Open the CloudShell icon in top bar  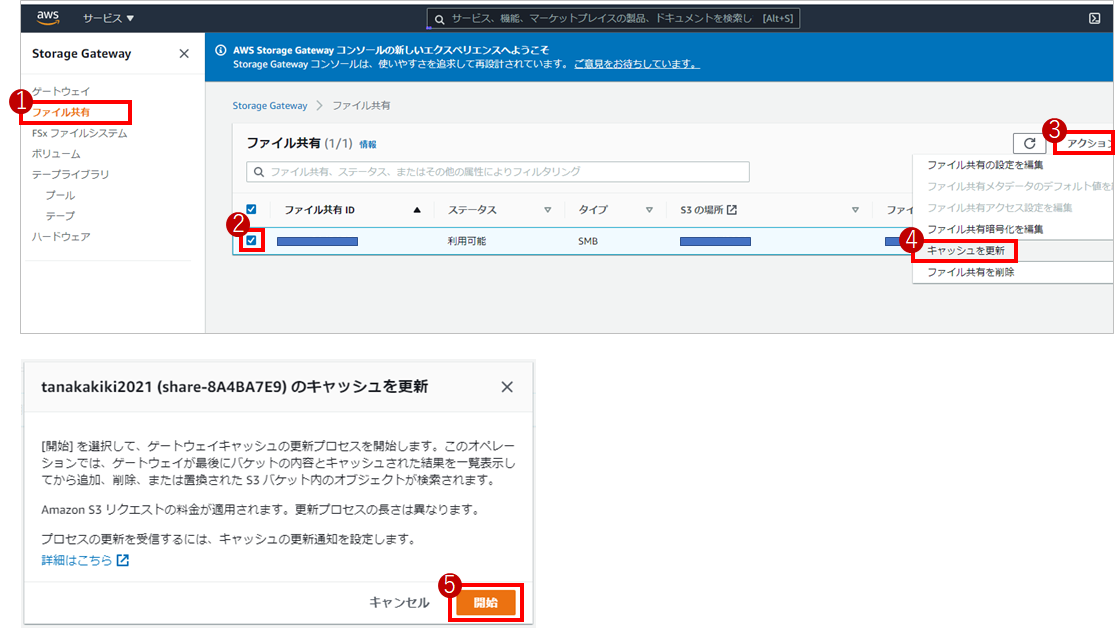click(x=1094, y=18)
